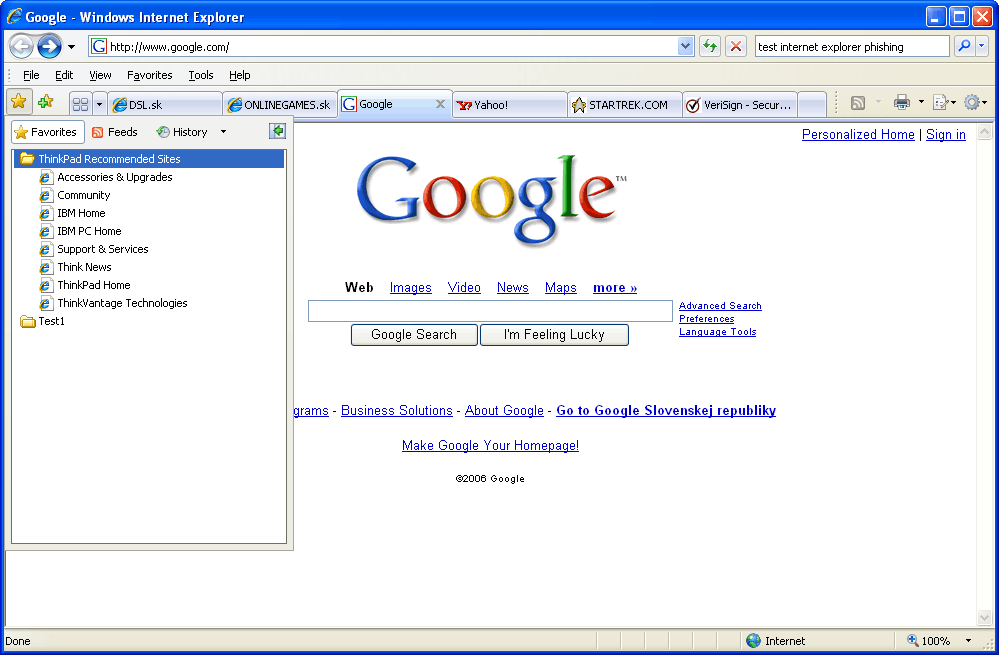Refresh the page with green arrows icon

(710, 47)
